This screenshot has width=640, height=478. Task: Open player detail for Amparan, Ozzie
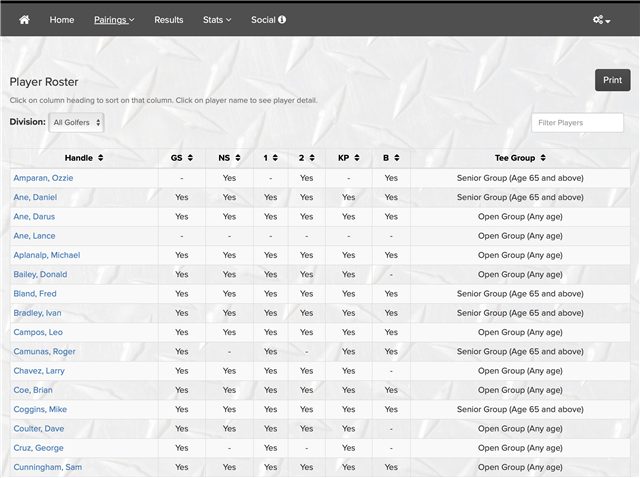coord(43,178)
